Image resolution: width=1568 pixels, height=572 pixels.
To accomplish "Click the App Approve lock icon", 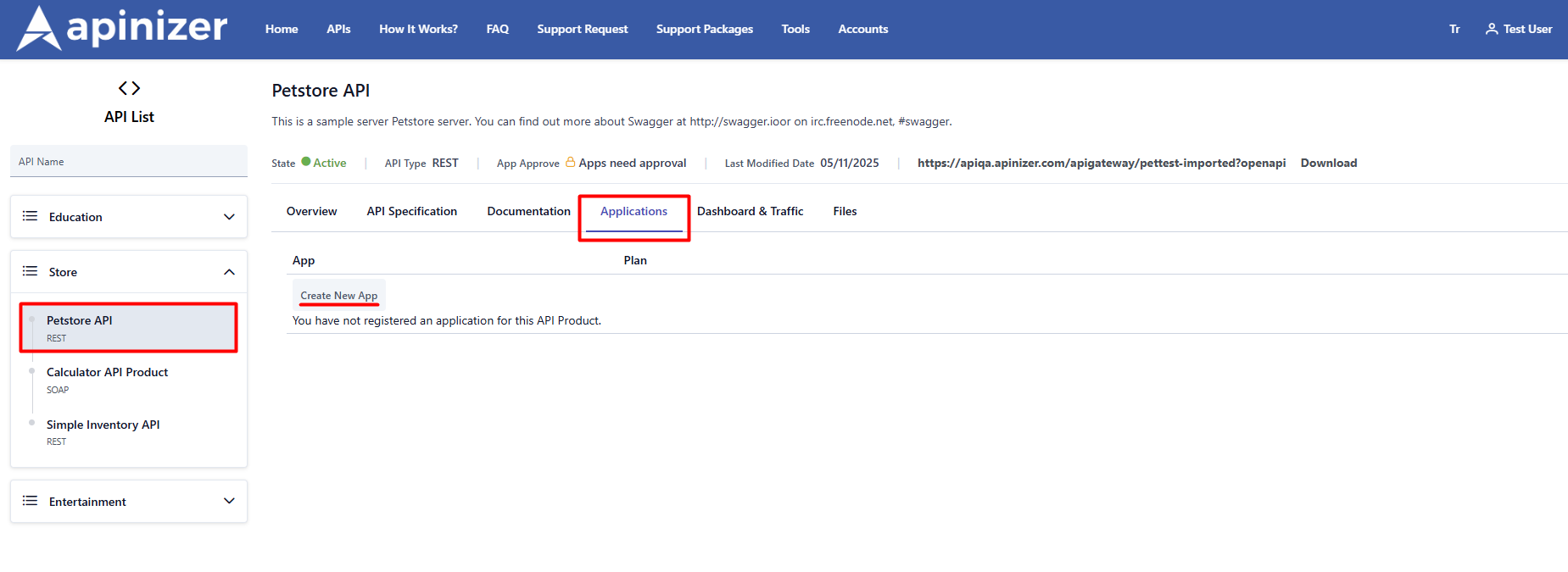I will pos(570,163).
